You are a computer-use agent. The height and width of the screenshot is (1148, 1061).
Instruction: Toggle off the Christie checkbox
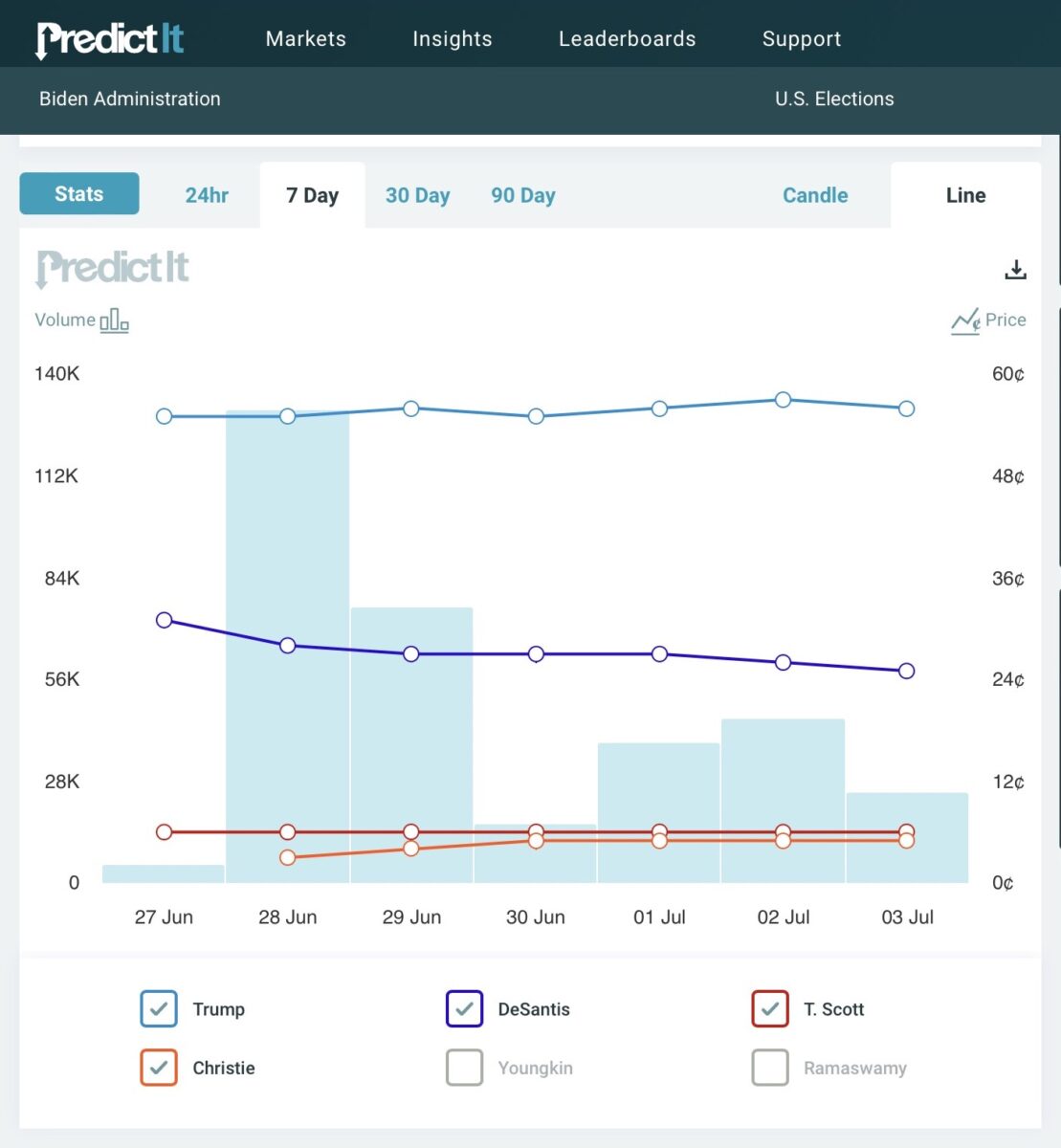pyautogui.click(x=159, y=1068)
